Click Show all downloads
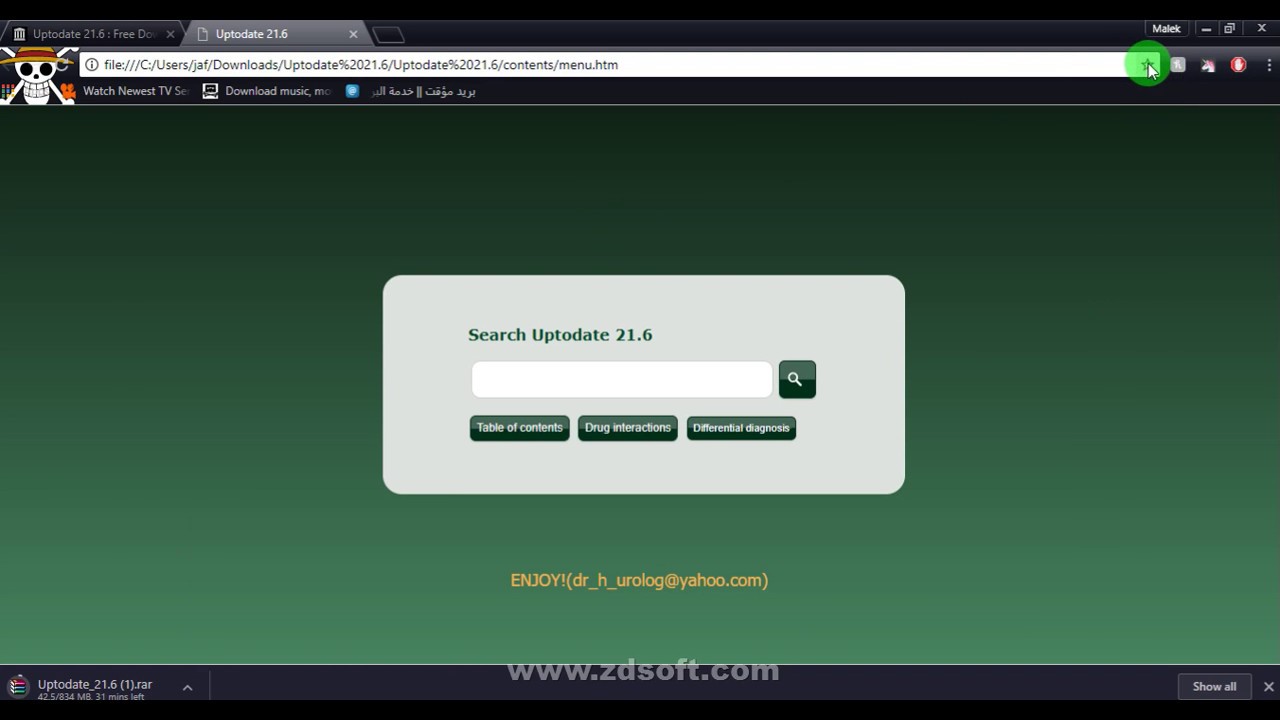1280x720 pixels. (x=1214, y=687)
